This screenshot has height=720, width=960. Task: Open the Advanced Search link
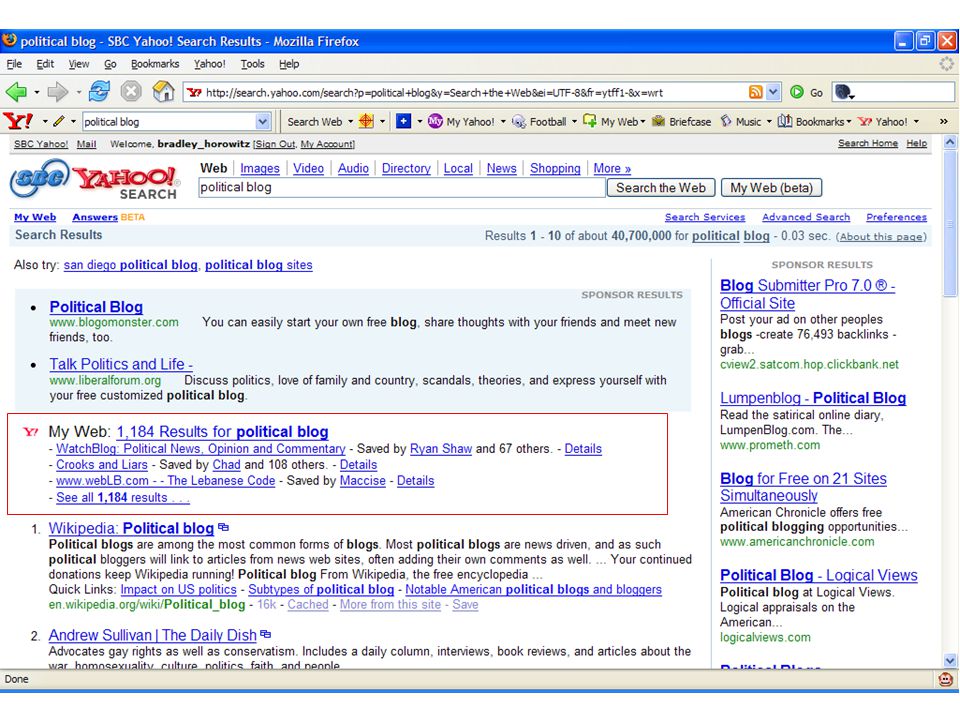tap(806, 217)
